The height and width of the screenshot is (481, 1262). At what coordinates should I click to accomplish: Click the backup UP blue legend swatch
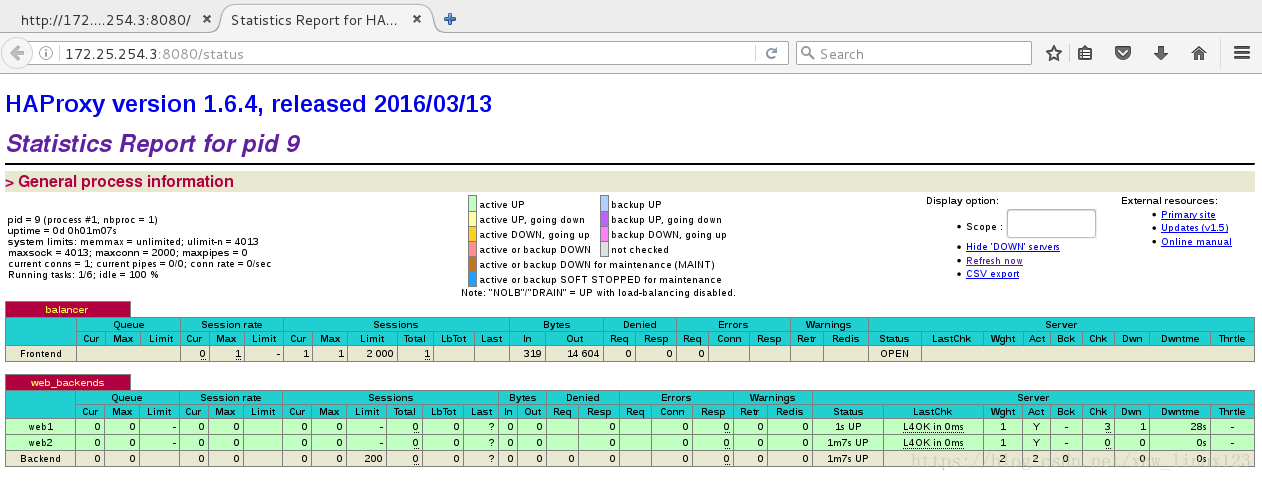tap(604, 204)
